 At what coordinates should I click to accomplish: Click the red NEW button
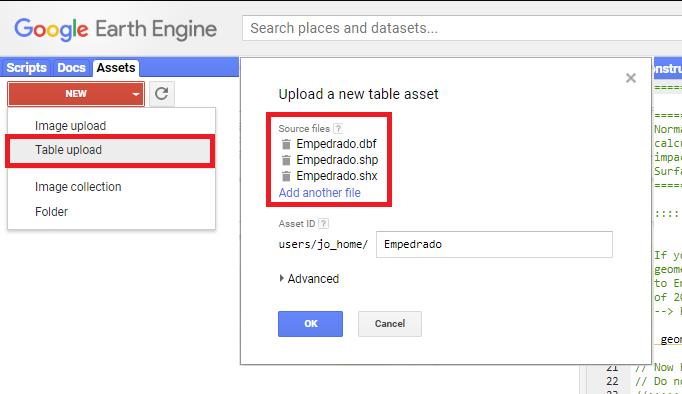click(76, 94)
